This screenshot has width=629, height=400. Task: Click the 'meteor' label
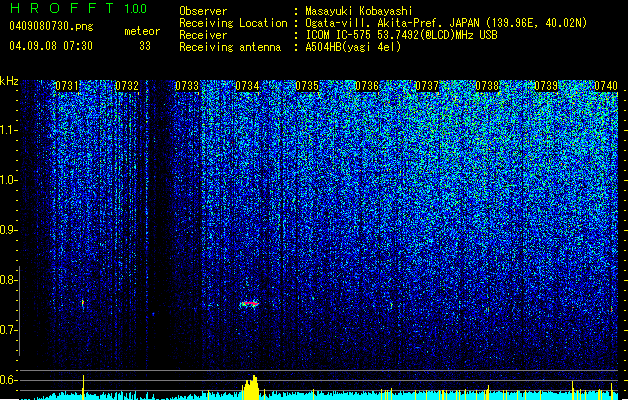coord(142,31)
